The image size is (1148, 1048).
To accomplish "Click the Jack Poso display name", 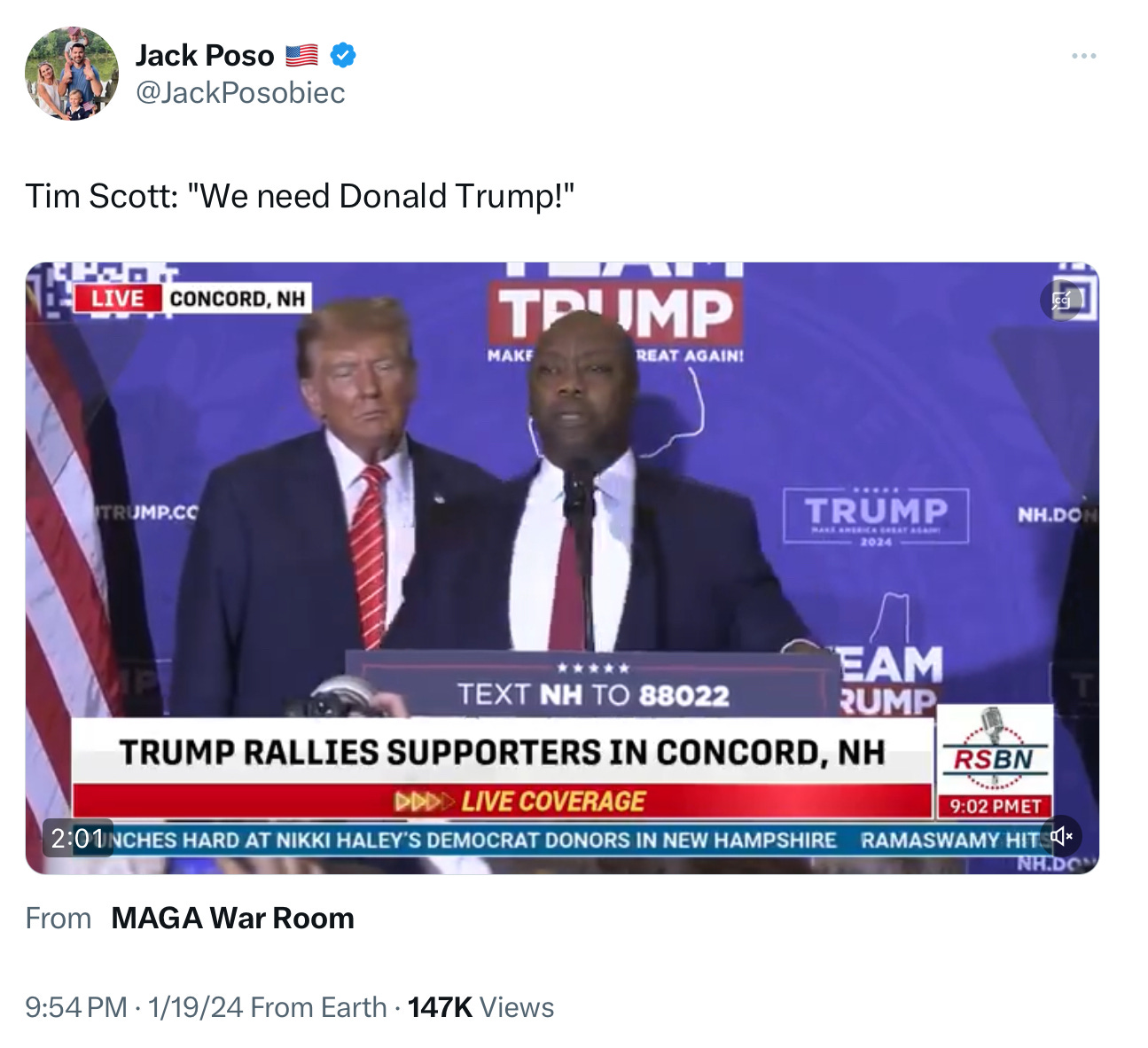I will click(x=205, y=56).
